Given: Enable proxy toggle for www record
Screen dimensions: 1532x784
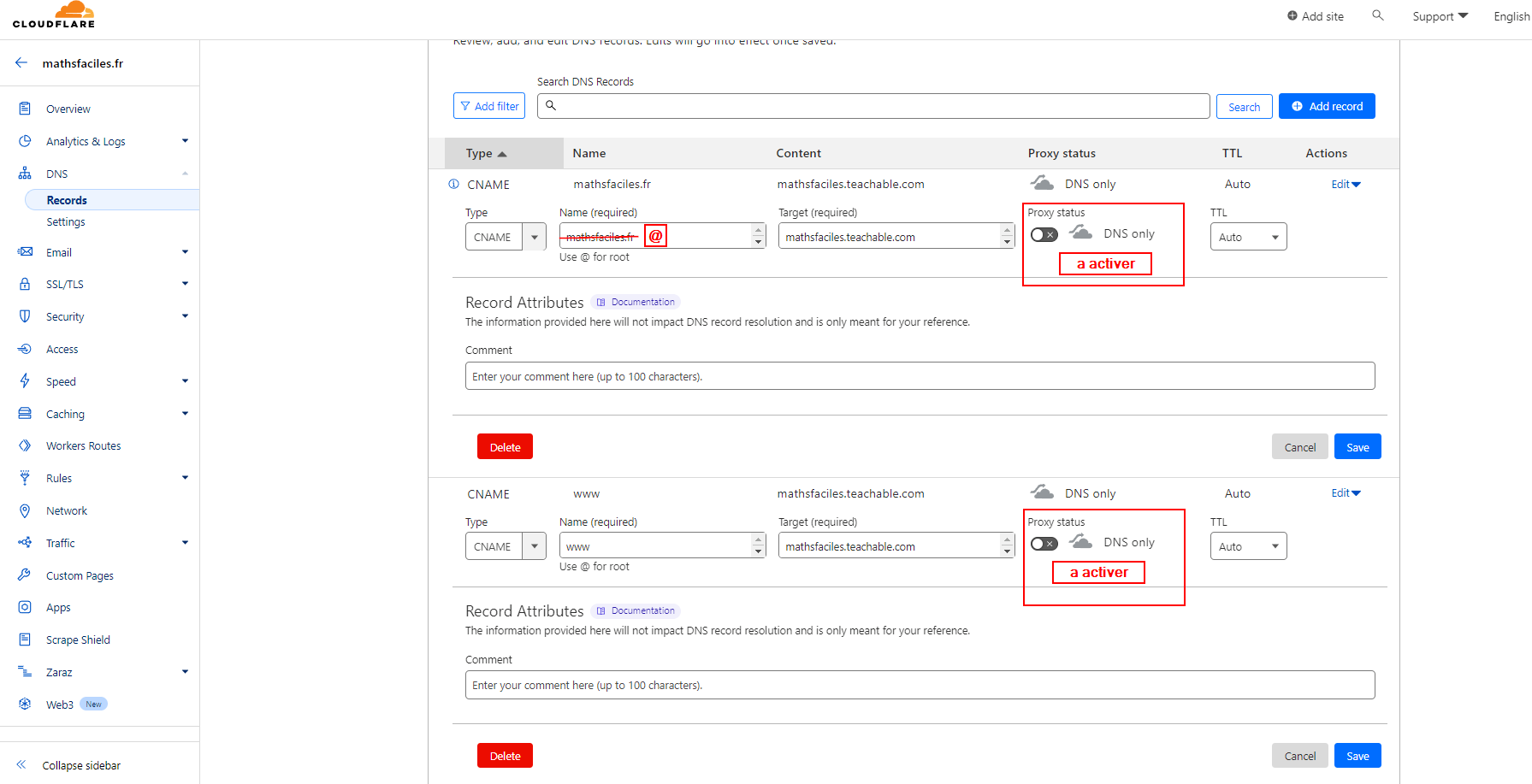Looking at the screenshot, I should pos(1044,544).
